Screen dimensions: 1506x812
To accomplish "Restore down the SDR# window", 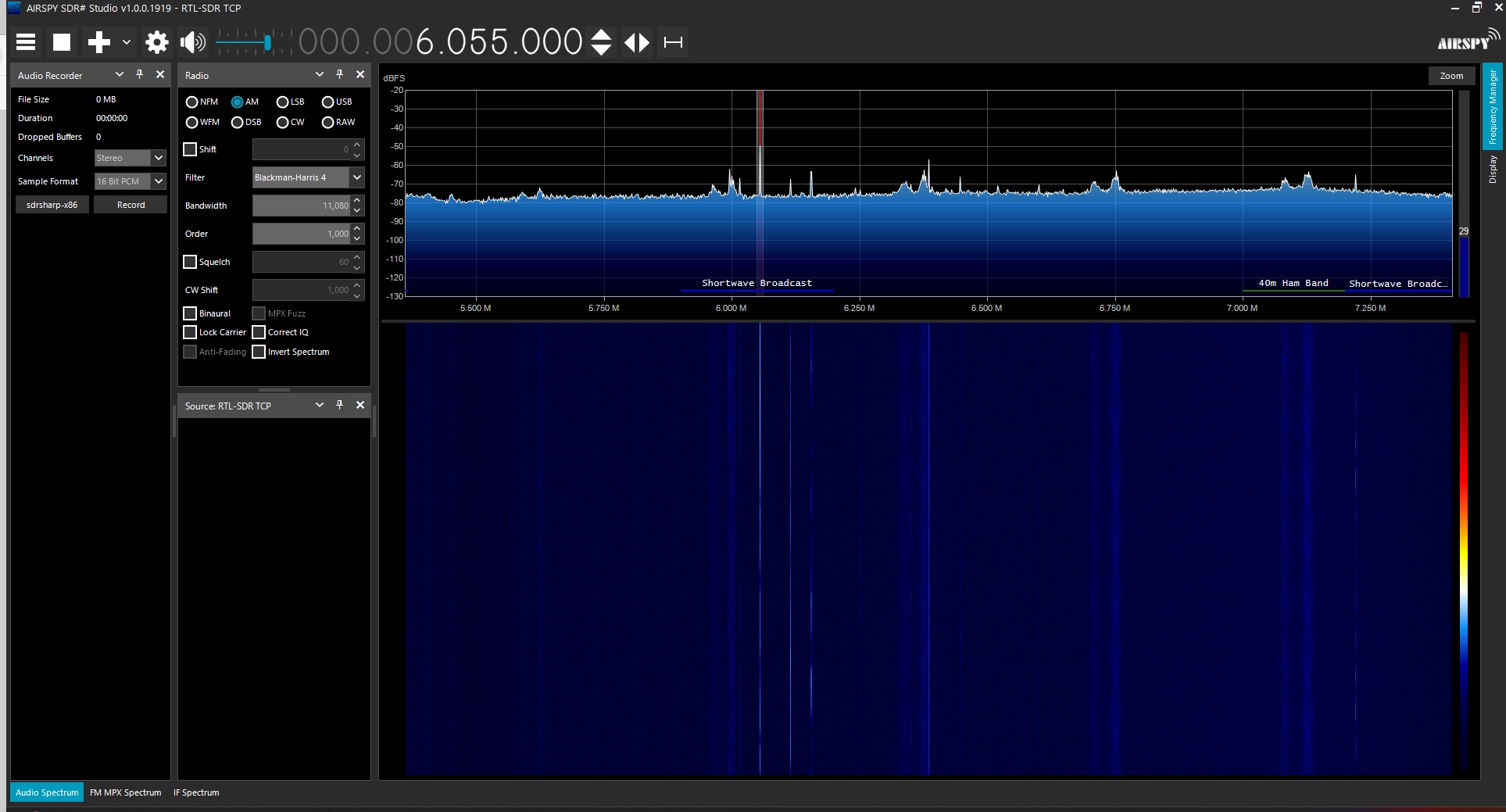I will (x=1476, y=8).
